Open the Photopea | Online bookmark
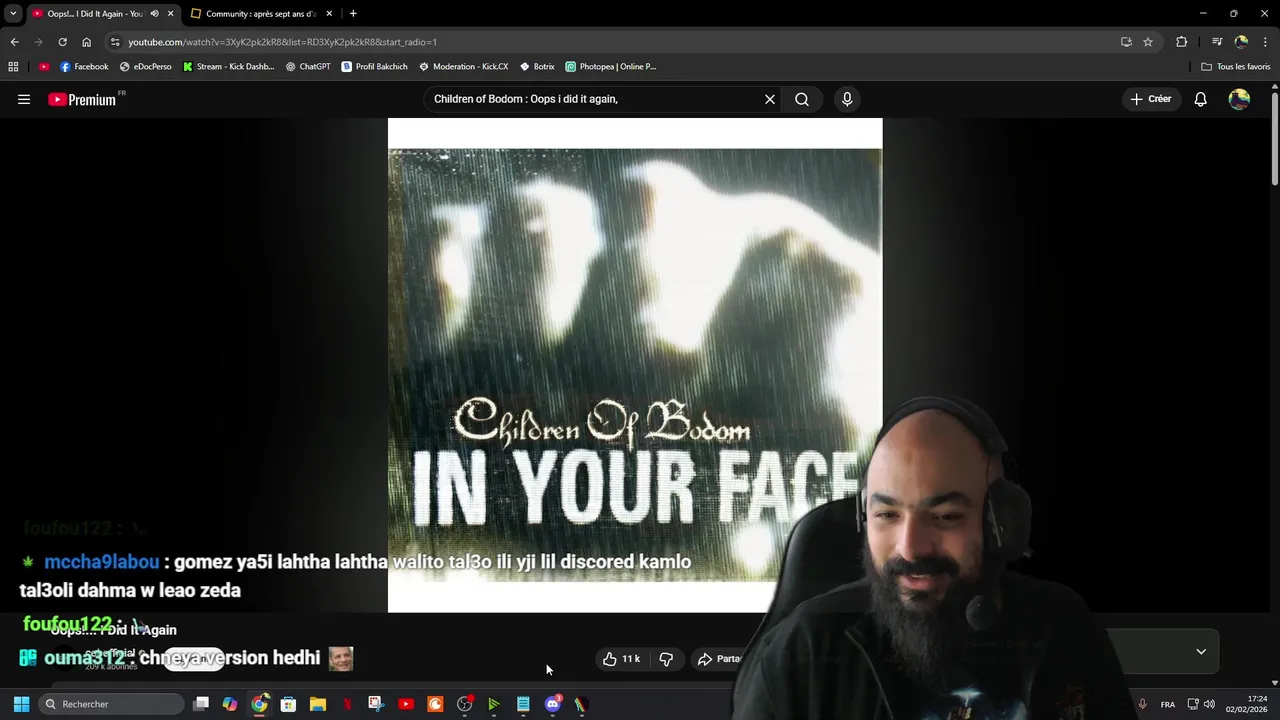The width and height of the screenshot is (1280, 720). 610,67
